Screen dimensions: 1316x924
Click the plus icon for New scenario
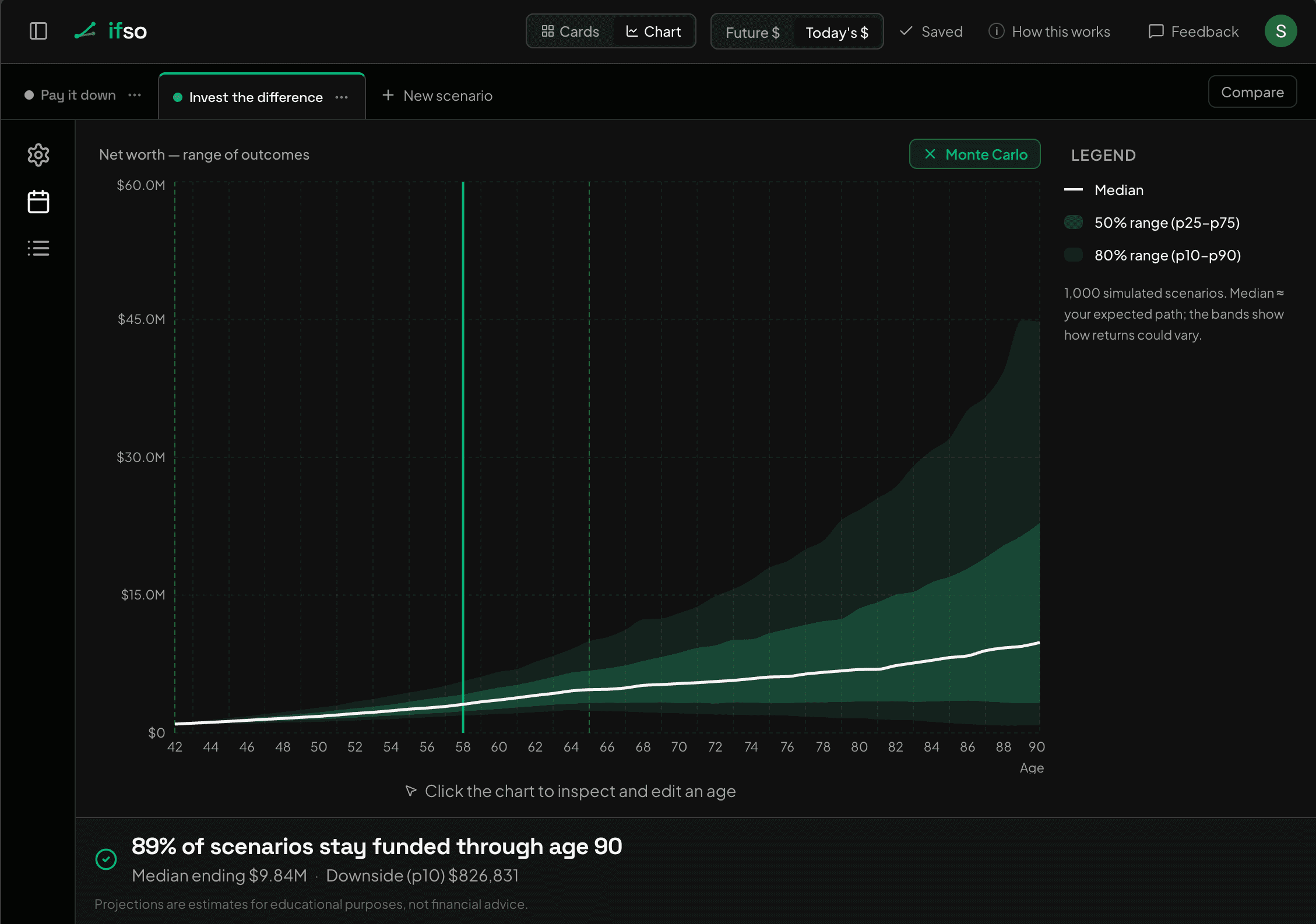point(388,95)
